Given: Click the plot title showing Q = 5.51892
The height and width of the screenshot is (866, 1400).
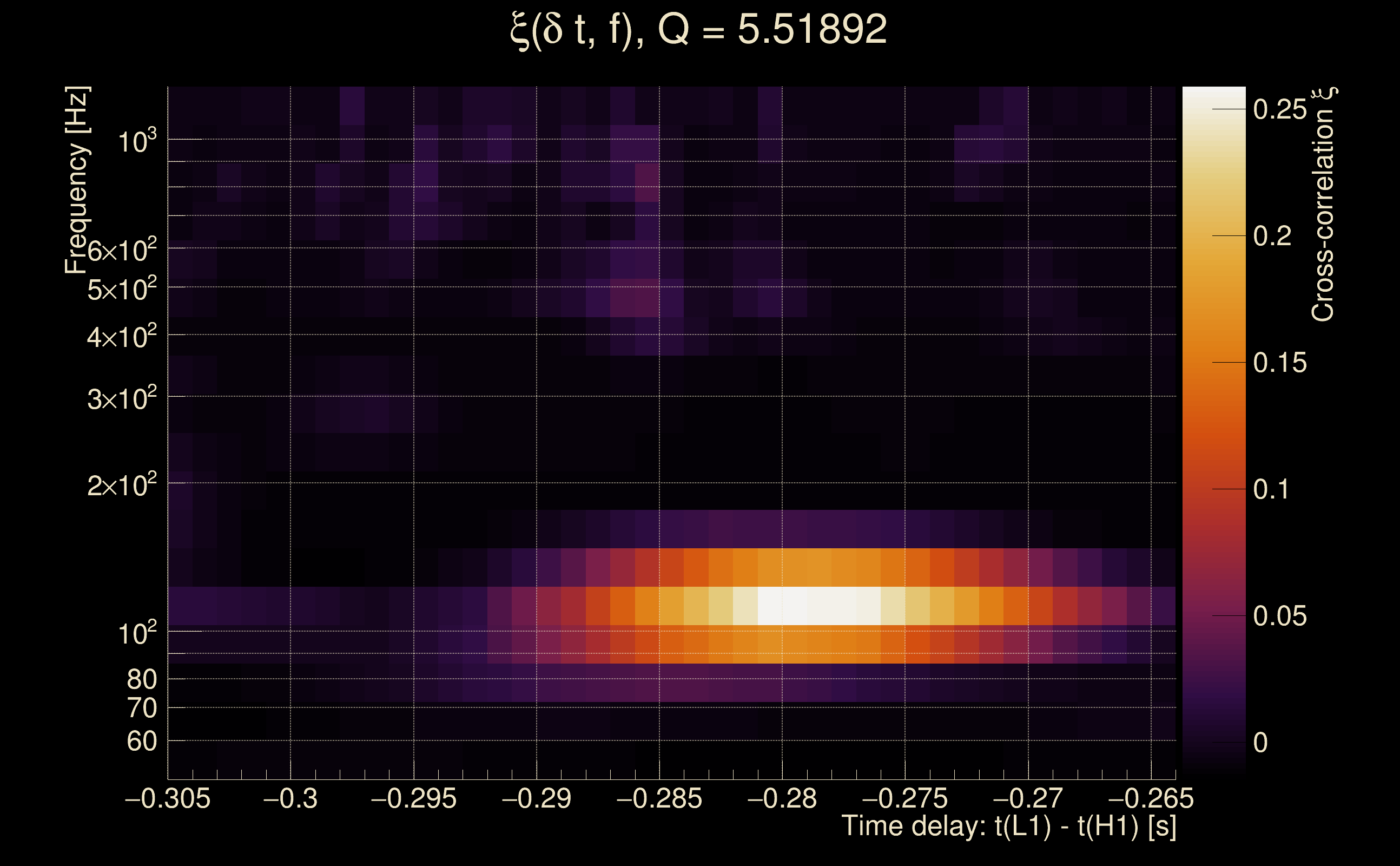Looking at the screenshot, I should click(698, 30).
